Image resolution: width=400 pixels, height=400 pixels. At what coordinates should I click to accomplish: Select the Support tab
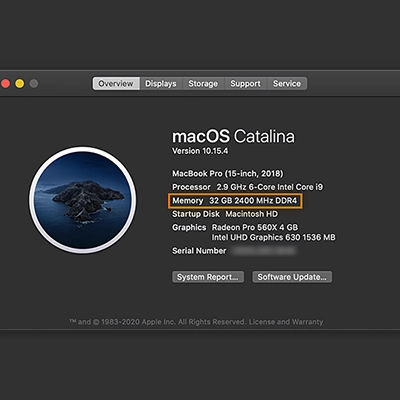(x=245, y=83)
